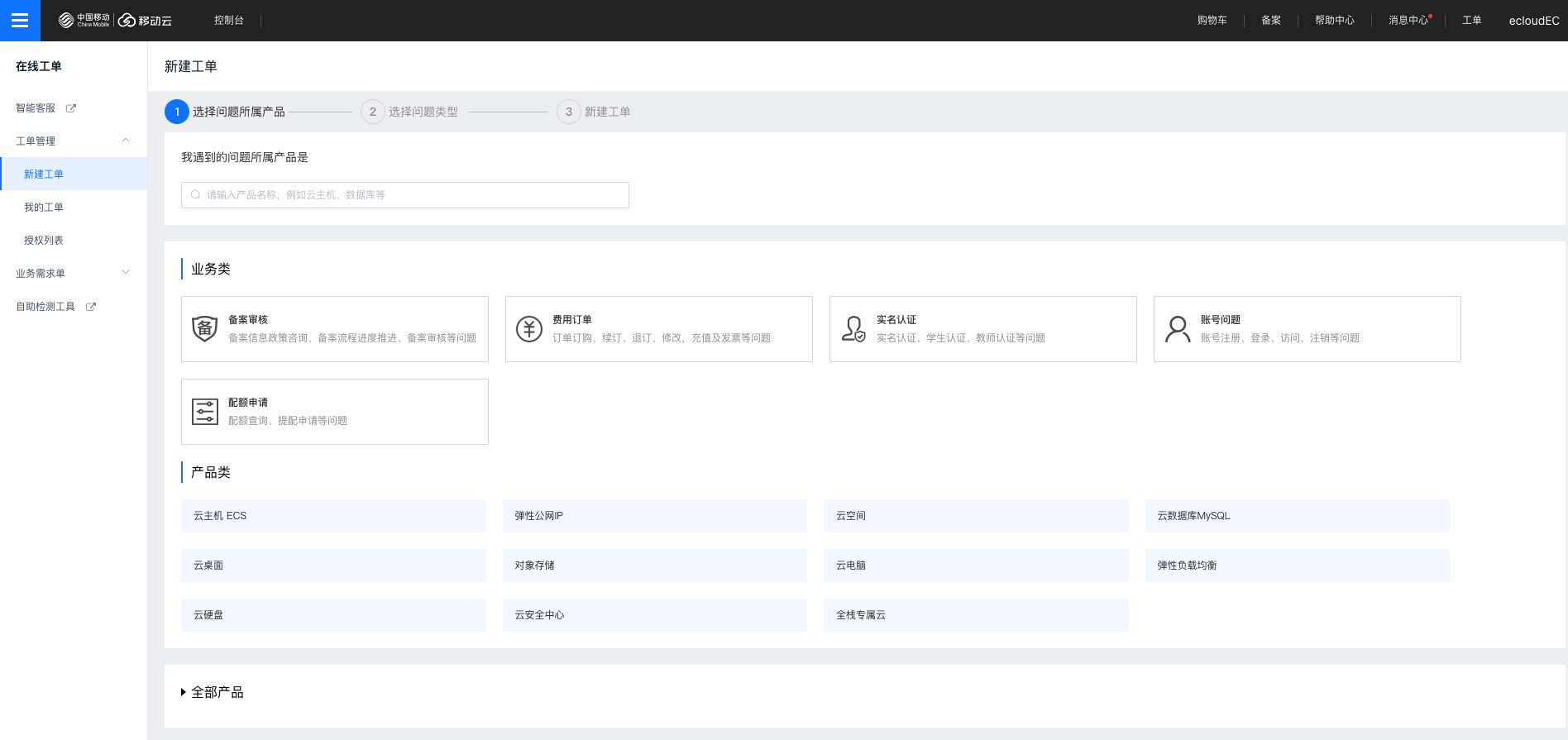Select the 配额申请 category card
The image size is (1568, 740).
pos(335,412)
